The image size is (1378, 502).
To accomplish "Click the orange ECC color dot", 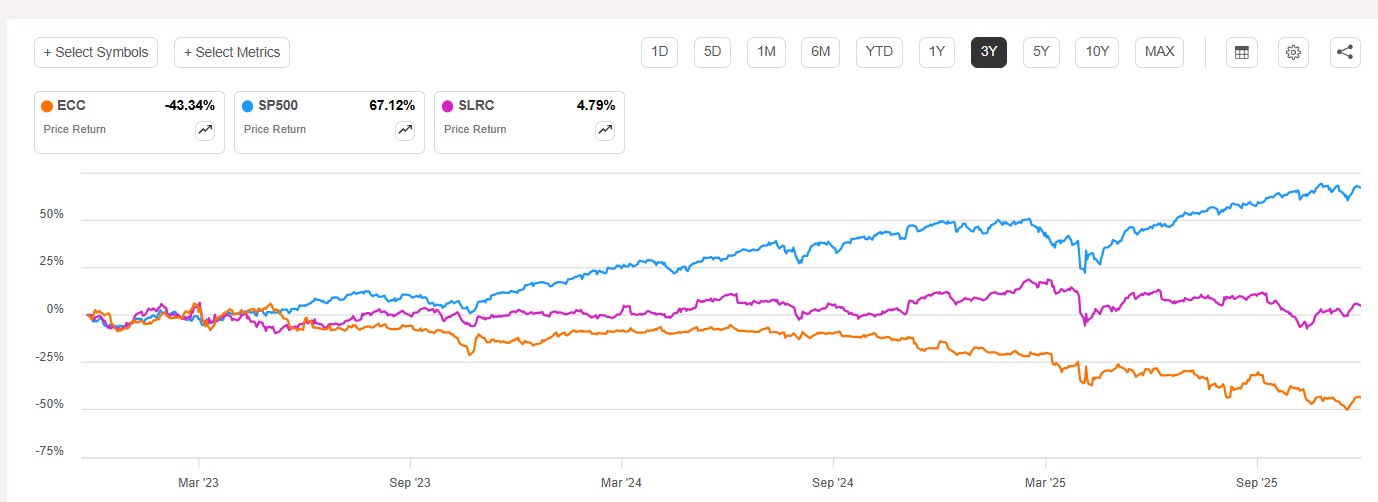I will [47, 105].
